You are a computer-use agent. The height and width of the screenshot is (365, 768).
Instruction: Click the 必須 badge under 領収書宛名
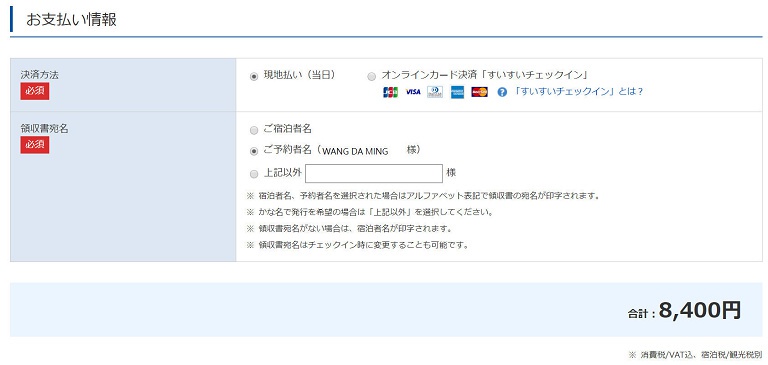pos(35,145)
